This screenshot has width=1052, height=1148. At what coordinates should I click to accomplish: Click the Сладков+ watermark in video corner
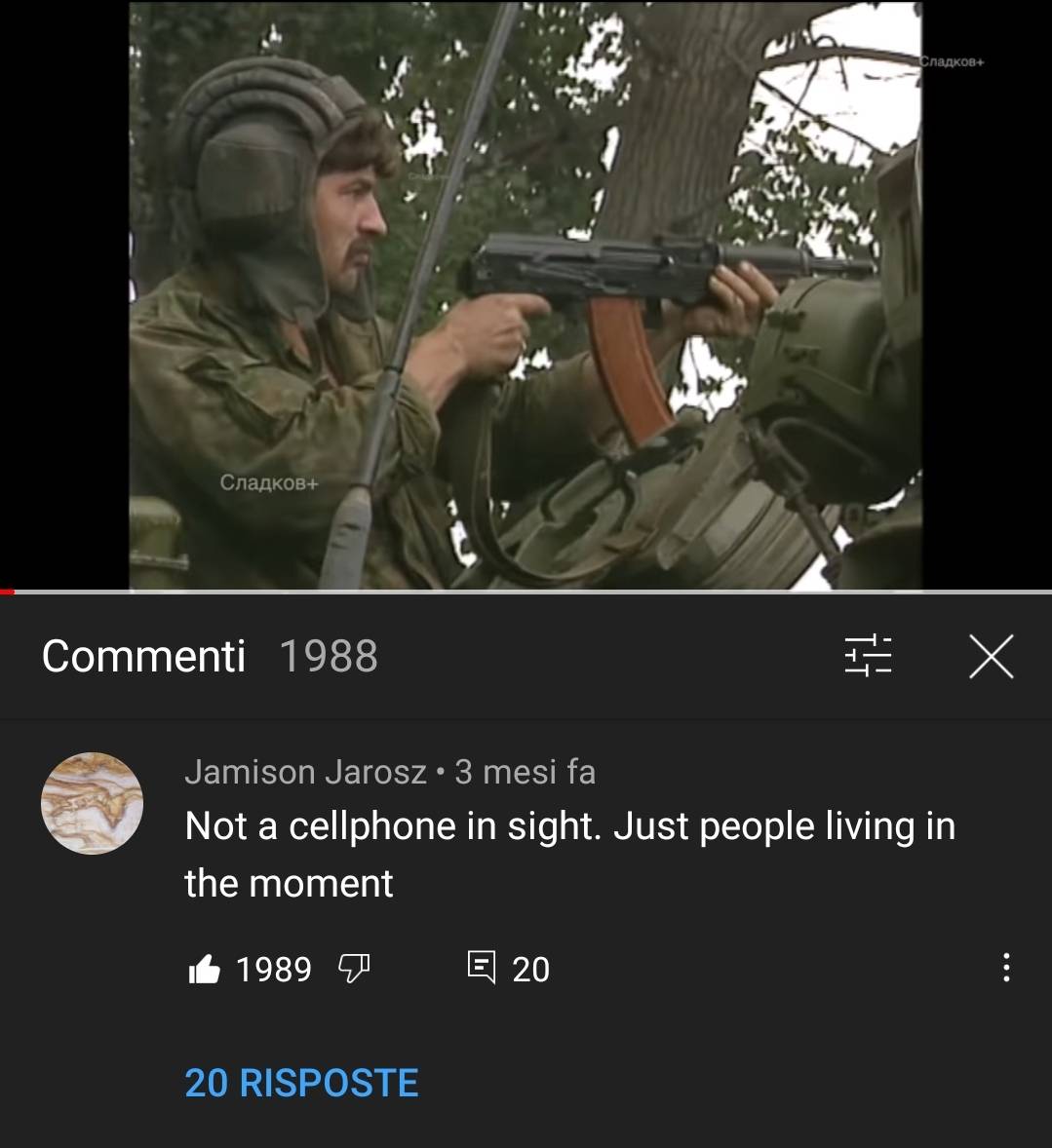(x=952, y=62)
